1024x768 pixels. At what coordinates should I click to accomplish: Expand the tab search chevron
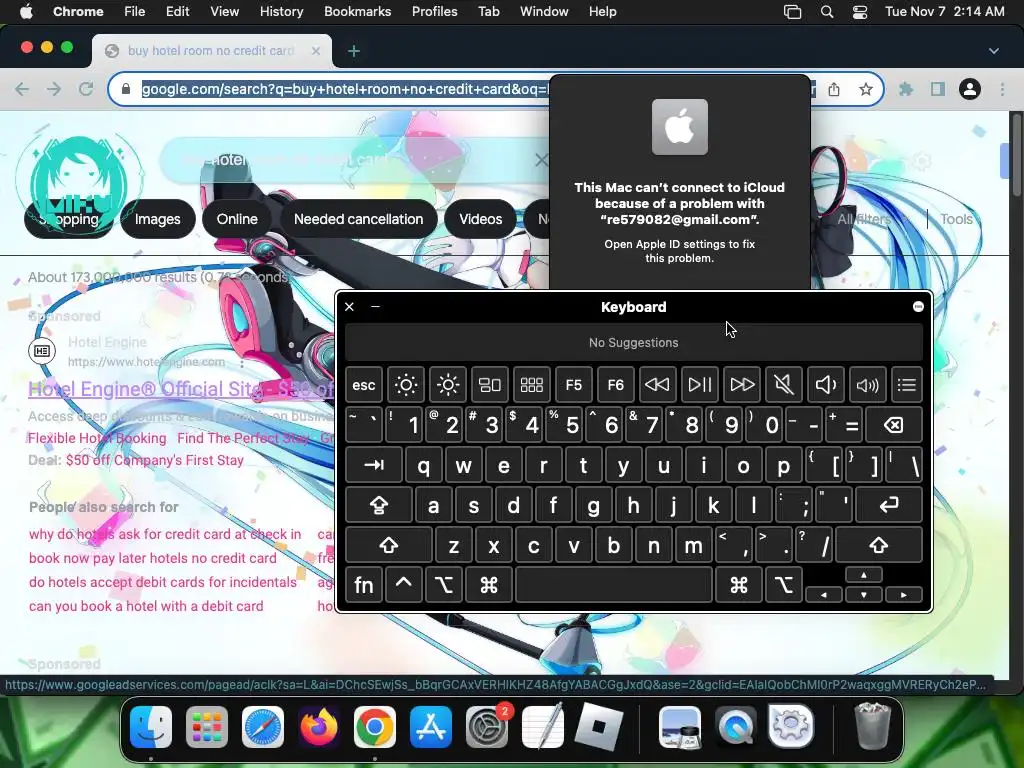(x=993, y=51)
